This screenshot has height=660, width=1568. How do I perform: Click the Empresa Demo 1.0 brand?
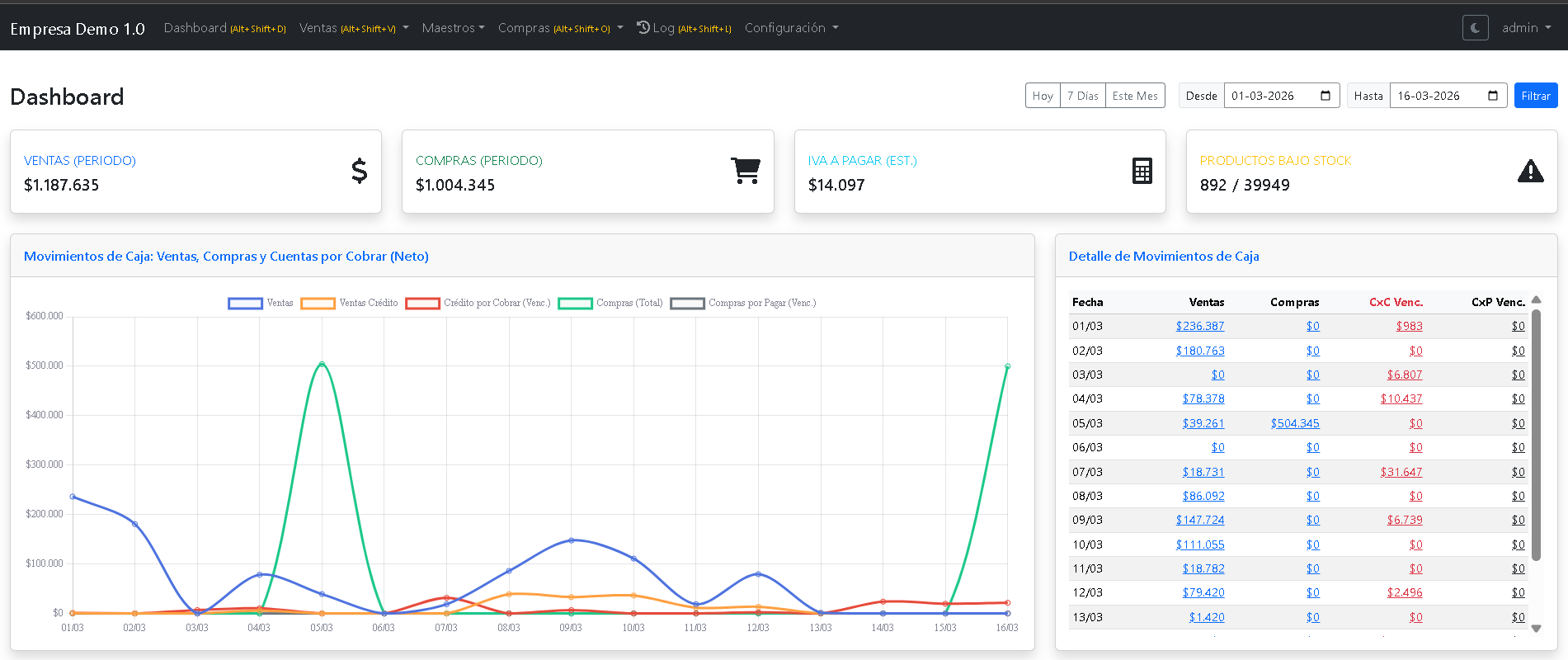(78, 29)
